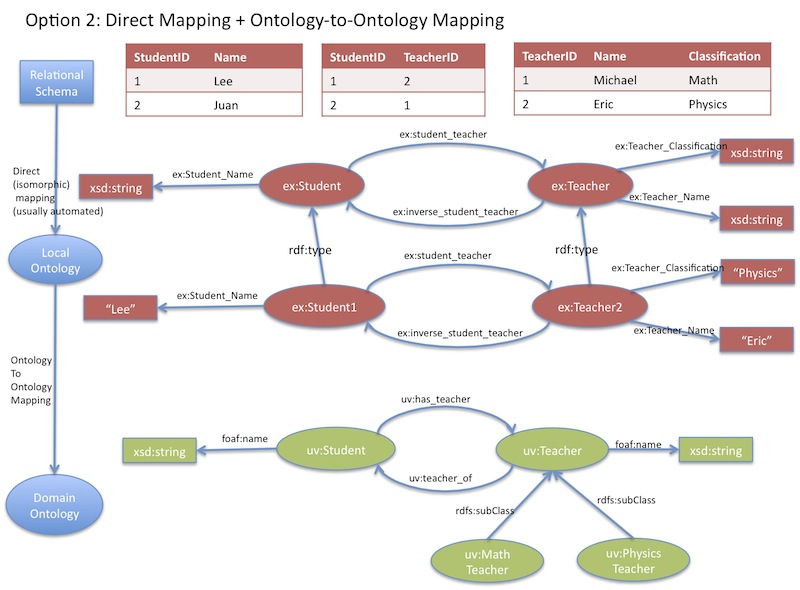This screenshot has width=800, height=590.
Task: Select the green uv:Student node
Action: 327,451
